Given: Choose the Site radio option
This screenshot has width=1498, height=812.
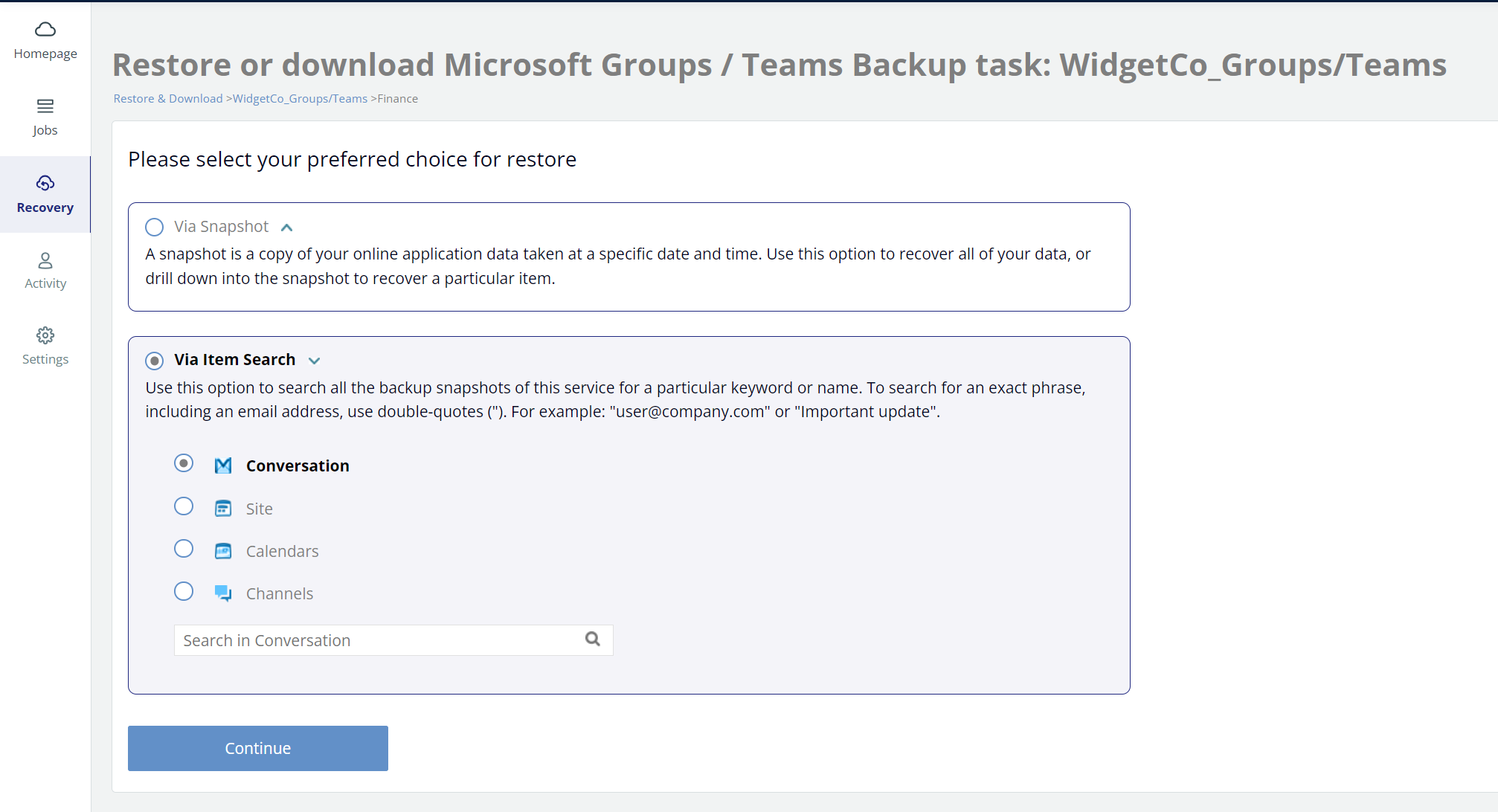Looking at the screenshot, I should click(x=184, y=506).
